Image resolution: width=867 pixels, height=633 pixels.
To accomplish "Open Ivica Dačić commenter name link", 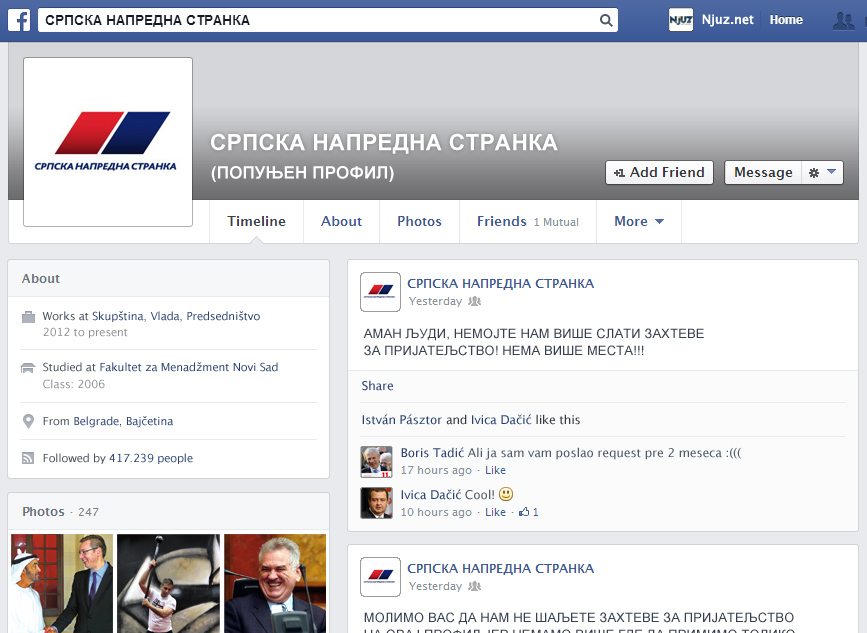I will coord(431,494).
